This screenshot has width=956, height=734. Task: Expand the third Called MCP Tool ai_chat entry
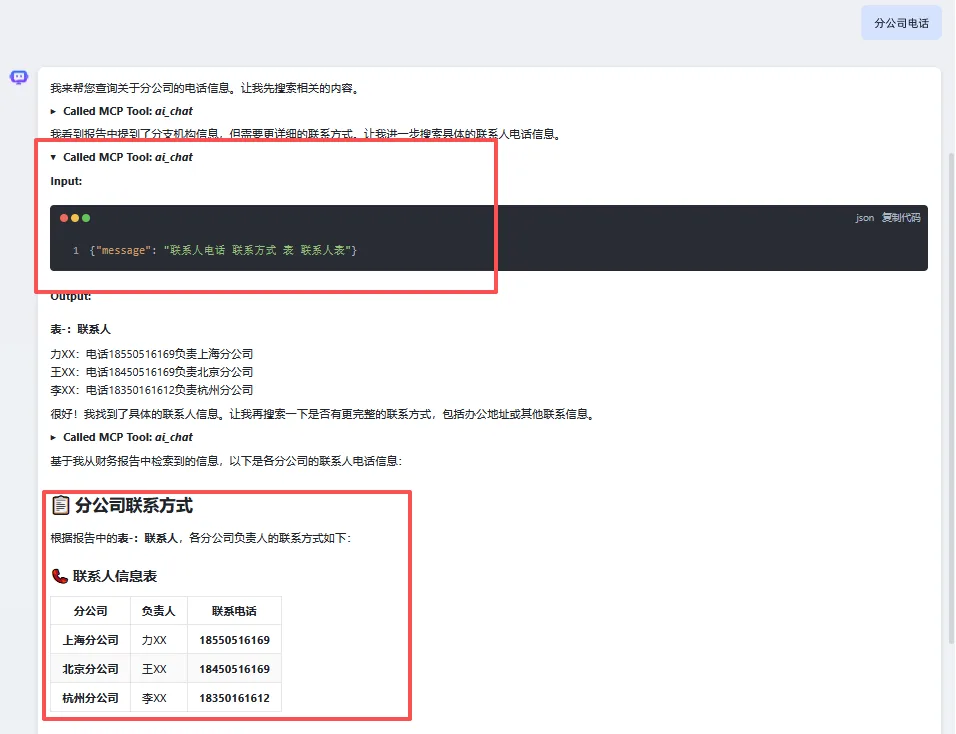122,437
